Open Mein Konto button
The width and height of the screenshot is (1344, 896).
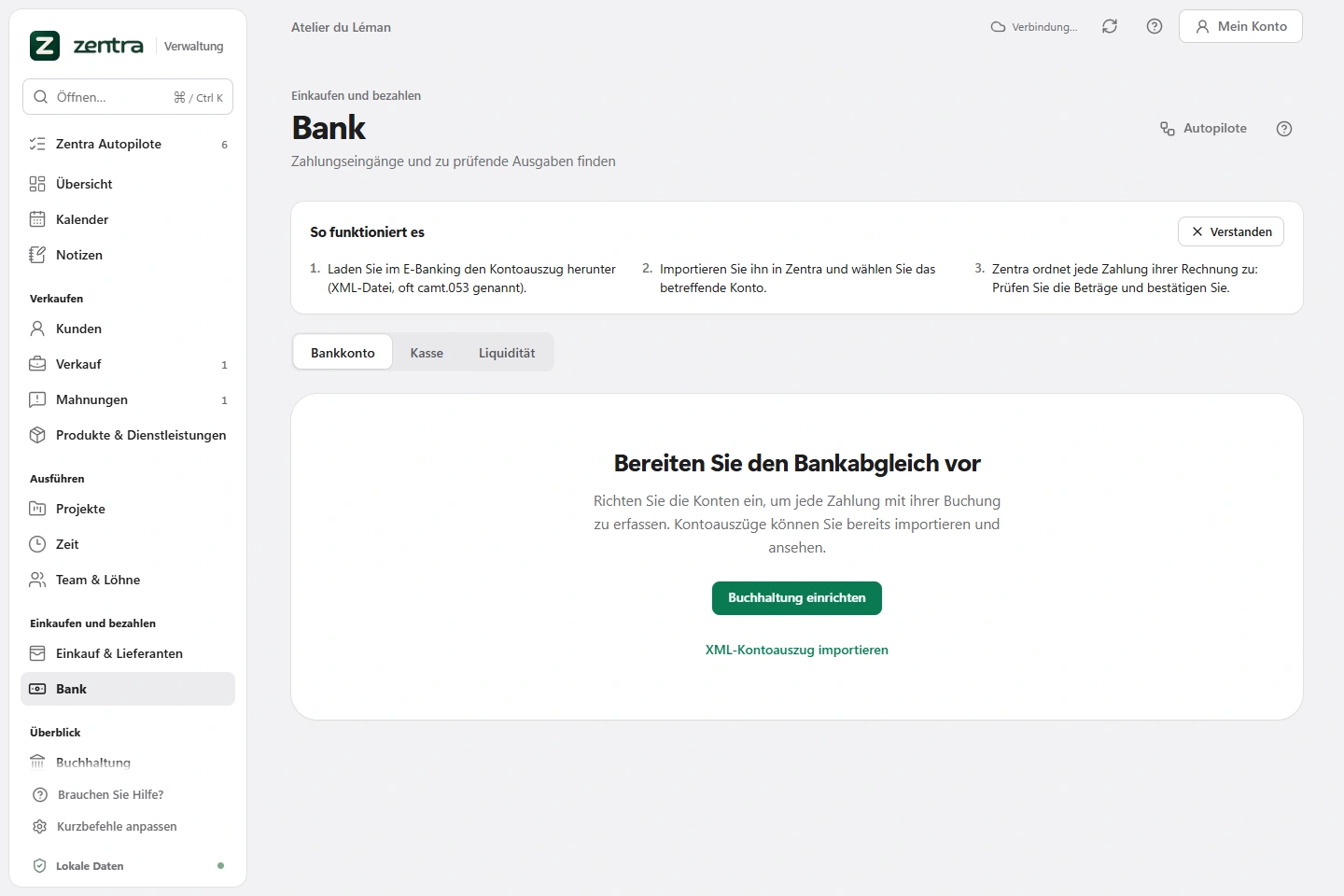point(1240,26)
